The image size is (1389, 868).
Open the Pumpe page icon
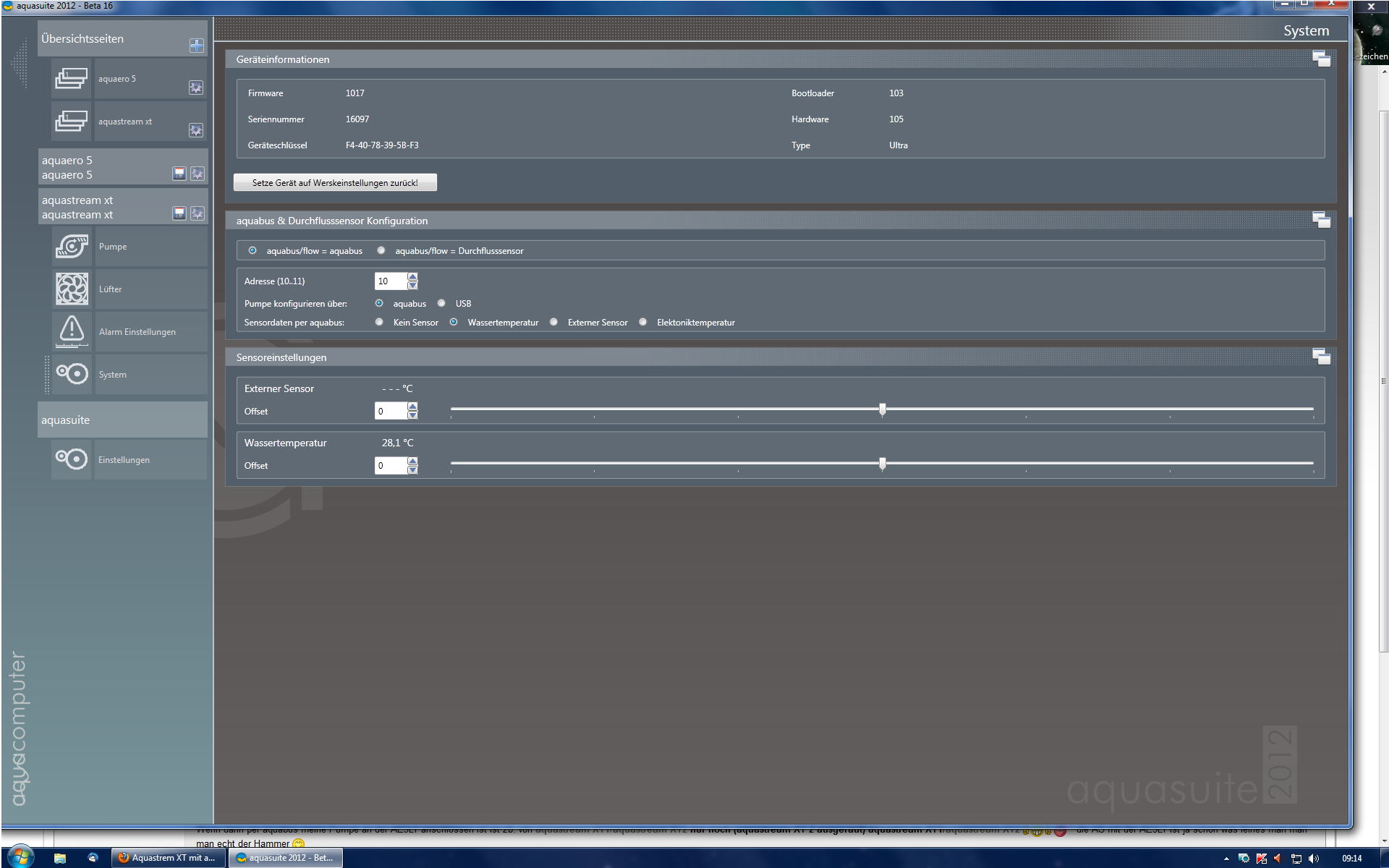72,247
